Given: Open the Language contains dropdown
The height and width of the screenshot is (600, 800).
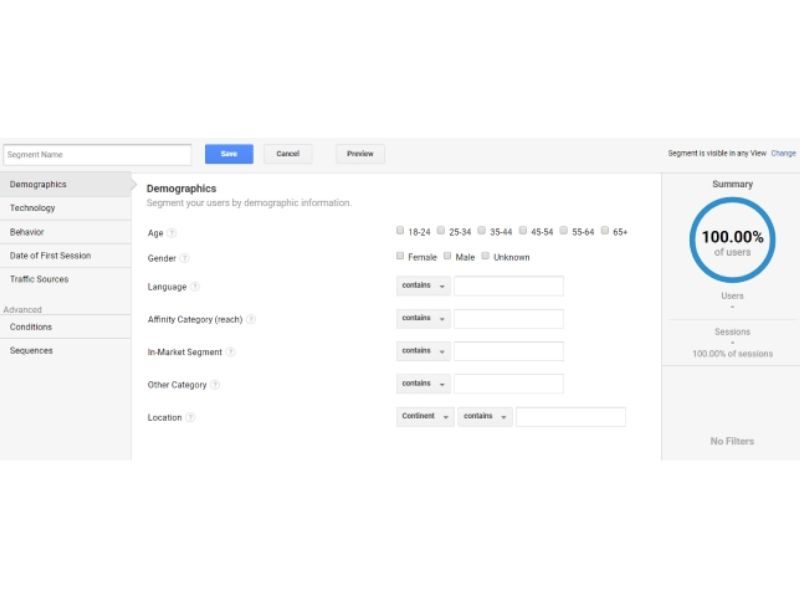Looking at the screenshot, I should [423, 286].
